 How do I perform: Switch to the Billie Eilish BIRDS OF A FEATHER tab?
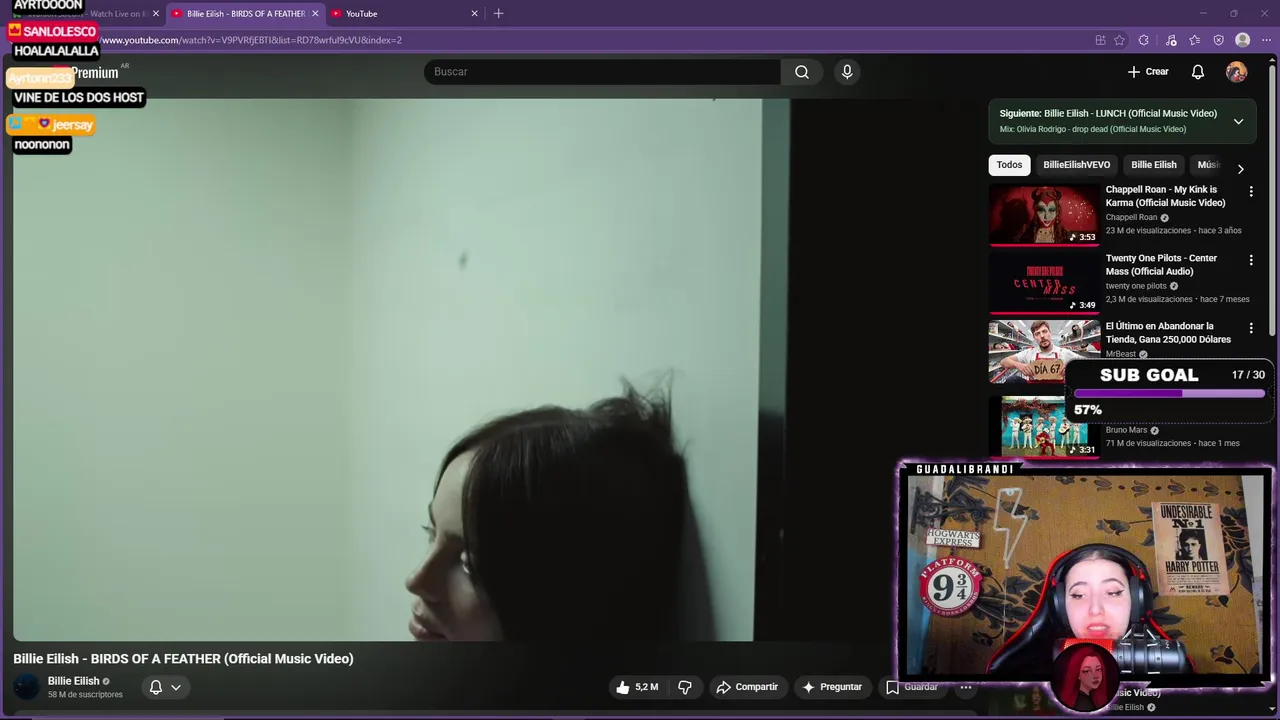click(x=245, y=14)
